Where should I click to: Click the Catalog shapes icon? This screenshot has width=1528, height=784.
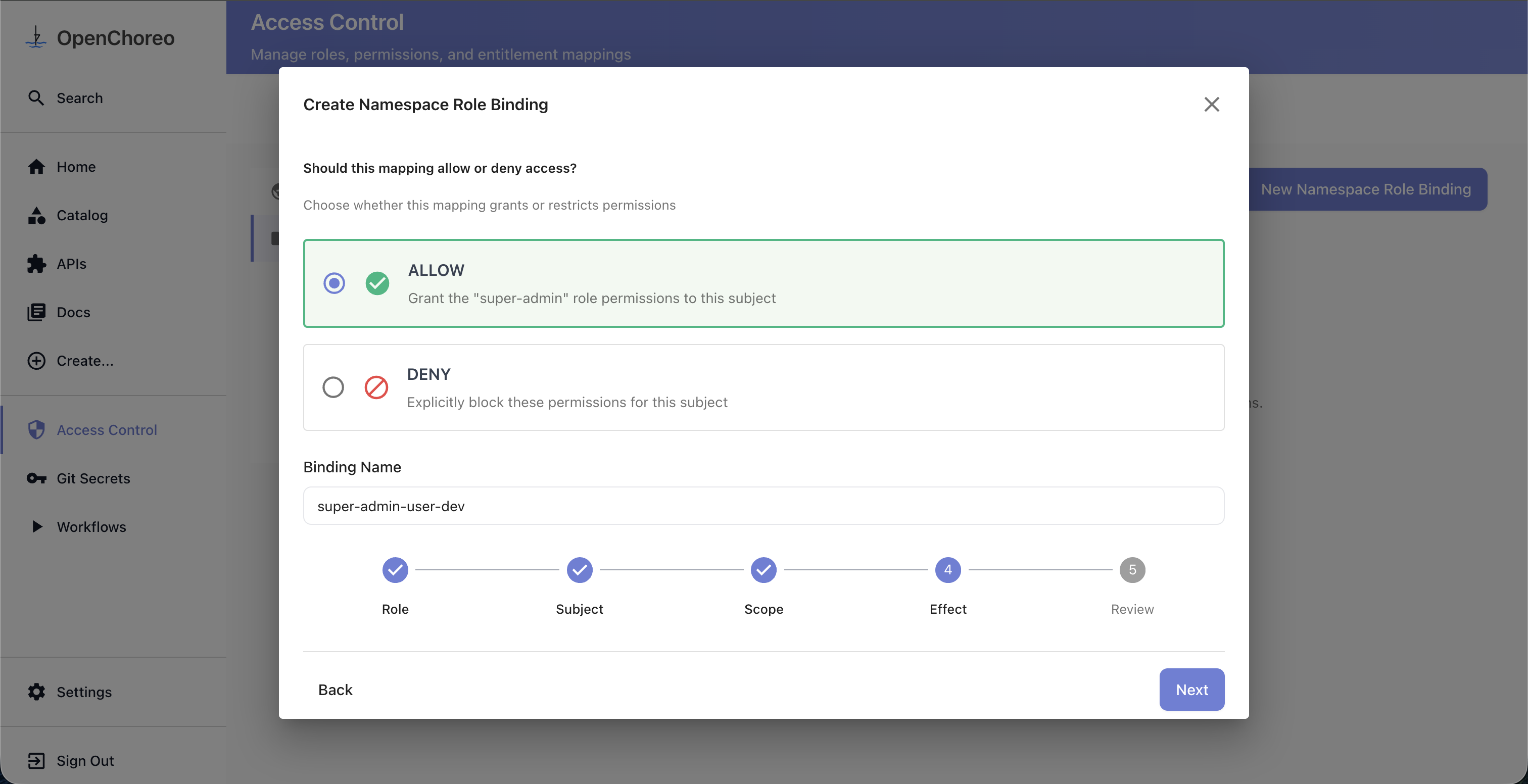coord(36,215)
